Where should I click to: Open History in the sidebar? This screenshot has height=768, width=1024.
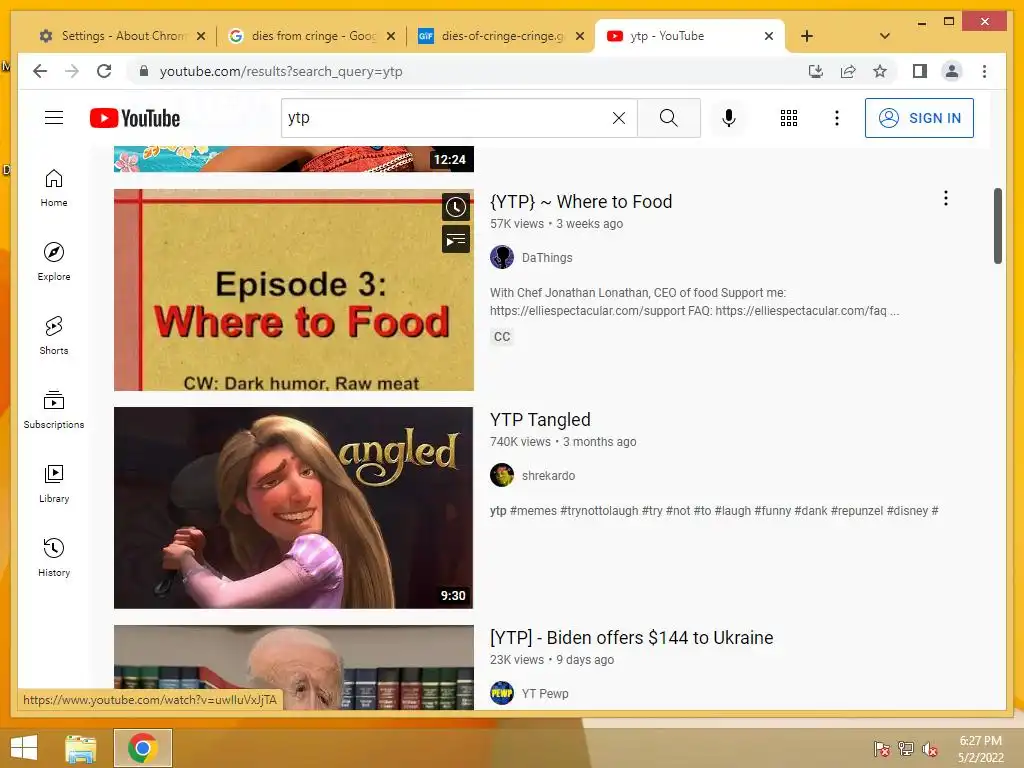(x=54, y=557)
